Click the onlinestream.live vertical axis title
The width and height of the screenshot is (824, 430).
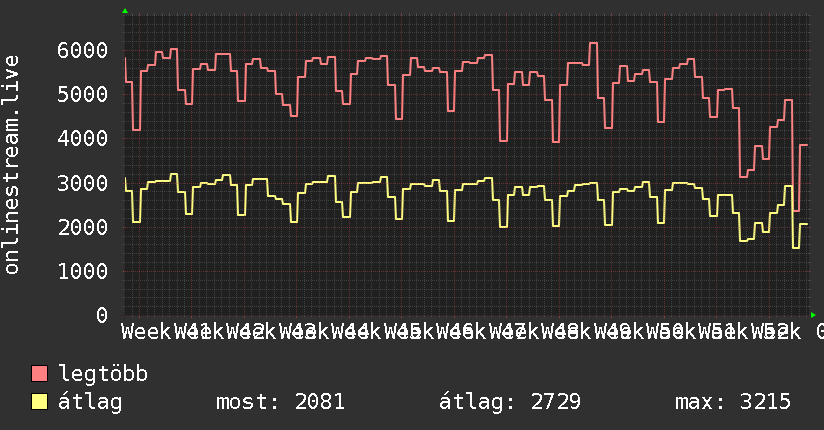[12, 165]
